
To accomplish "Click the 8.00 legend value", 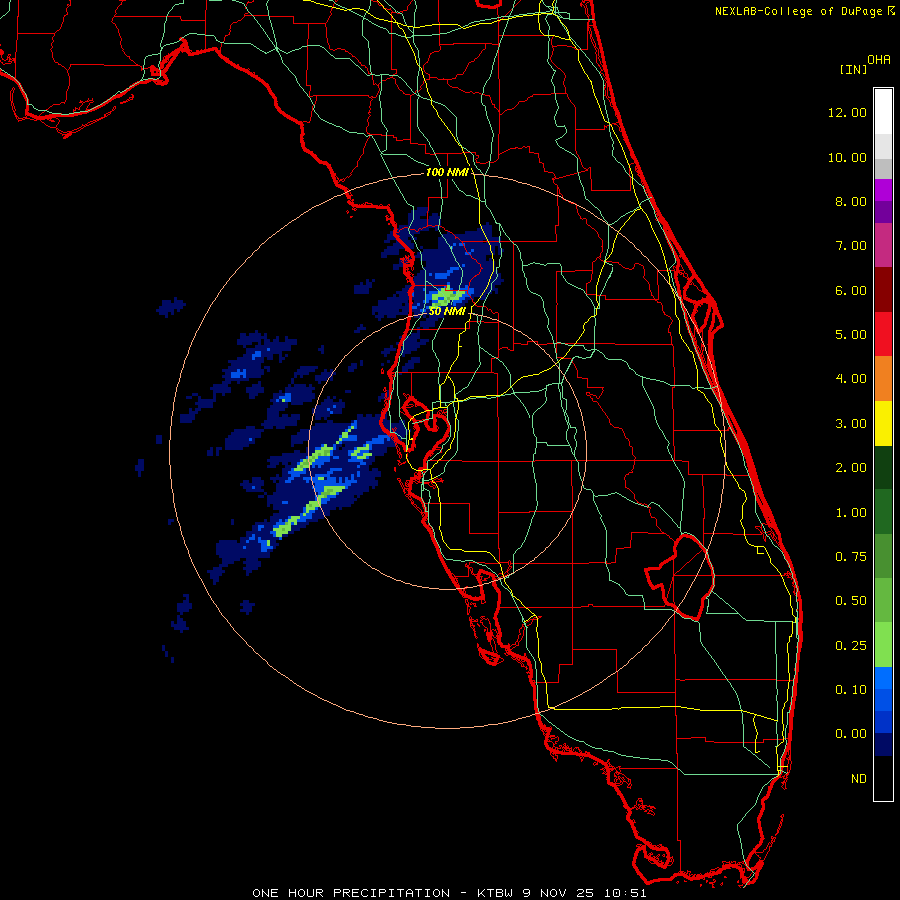I will tap(851, 201).
